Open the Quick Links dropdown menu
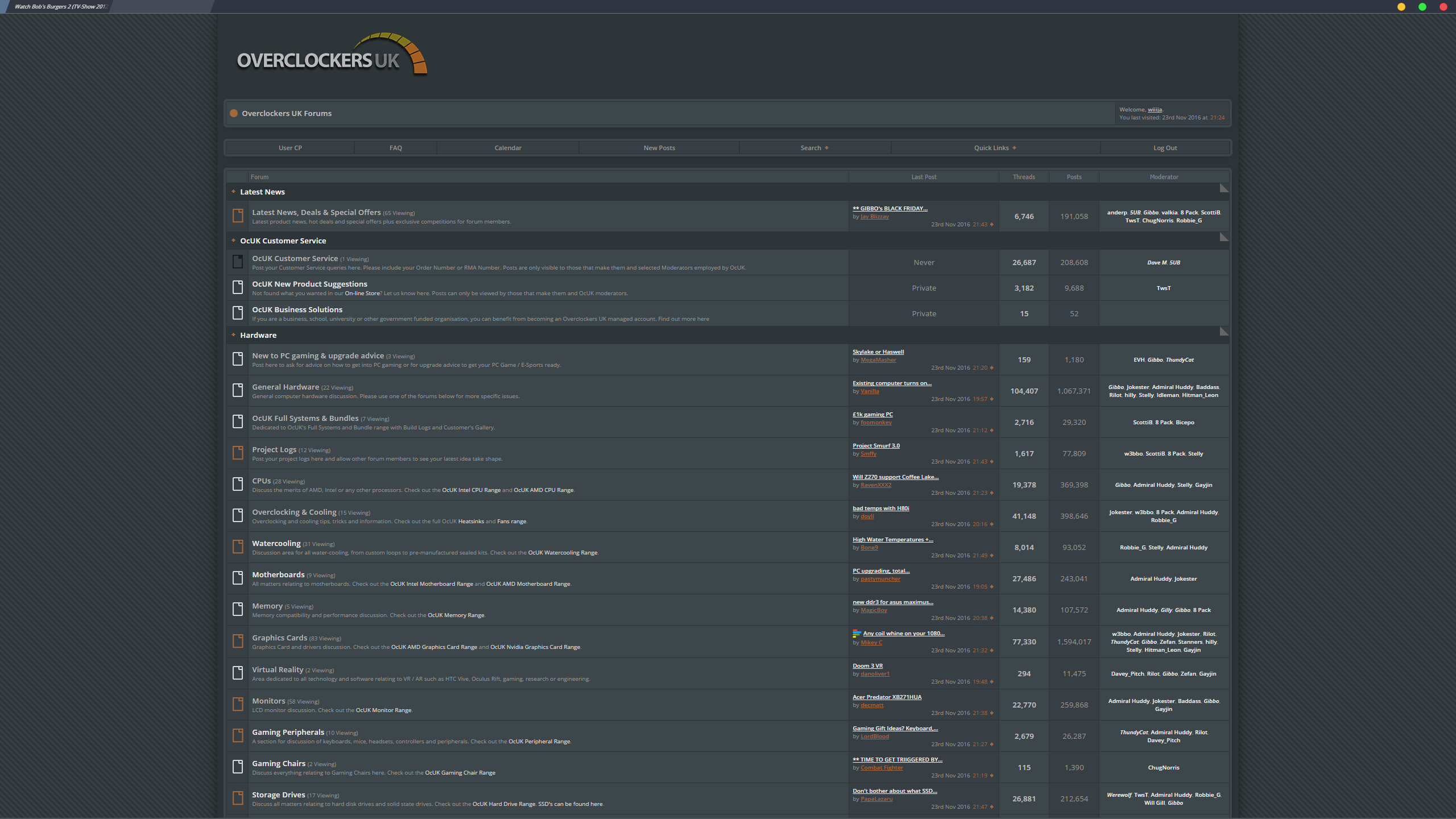The image size is (1456, 819). tap(995, 148)
